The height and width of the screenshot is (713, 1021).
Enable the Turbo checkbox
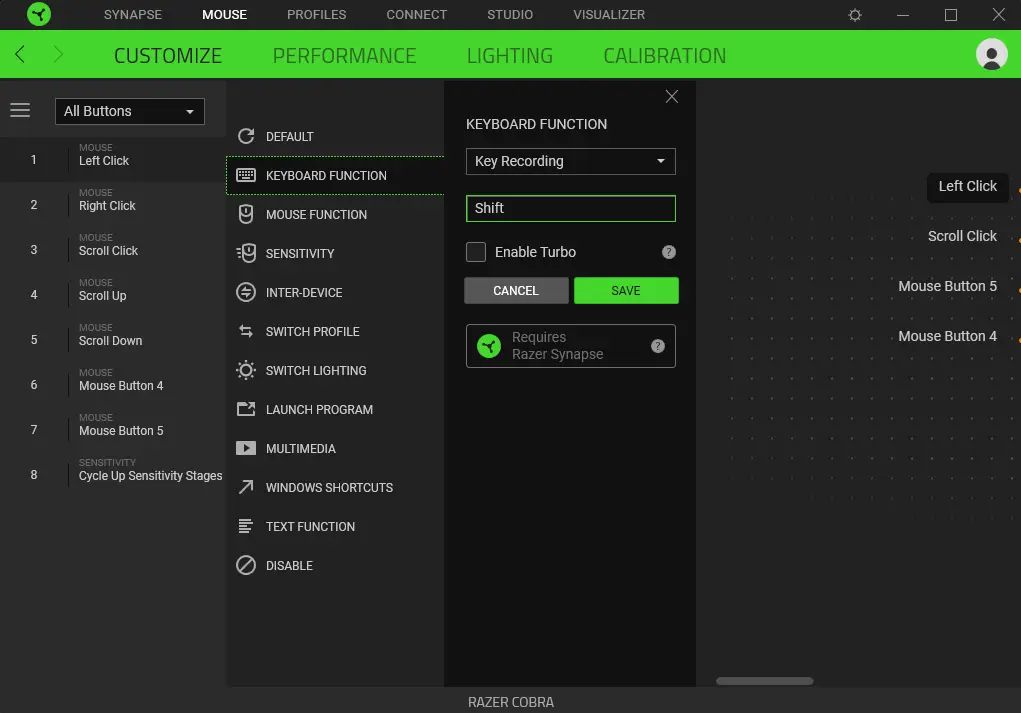coord(476,252)
